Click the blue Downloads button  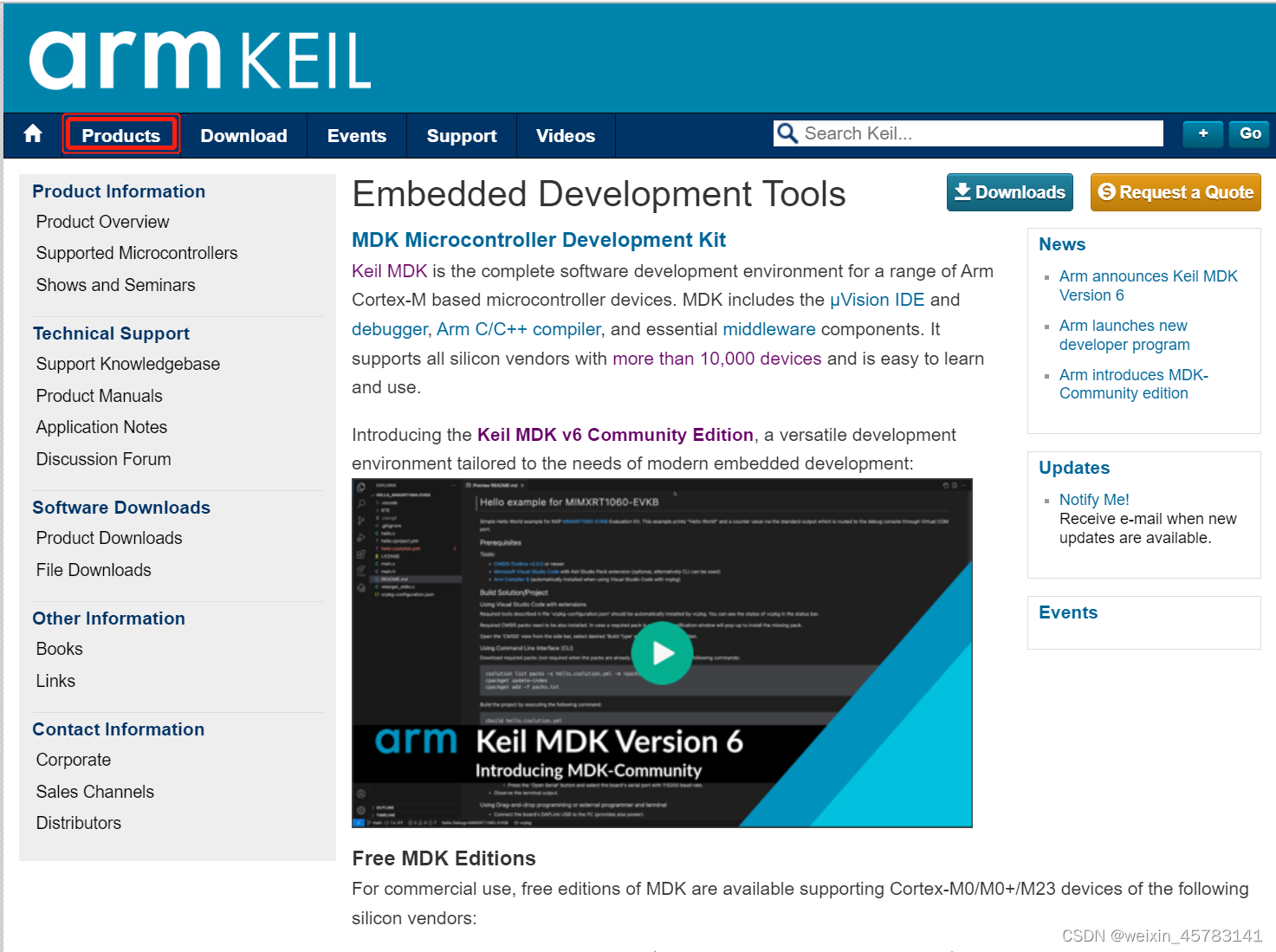pyautogui.click(x=1010, y=192)
